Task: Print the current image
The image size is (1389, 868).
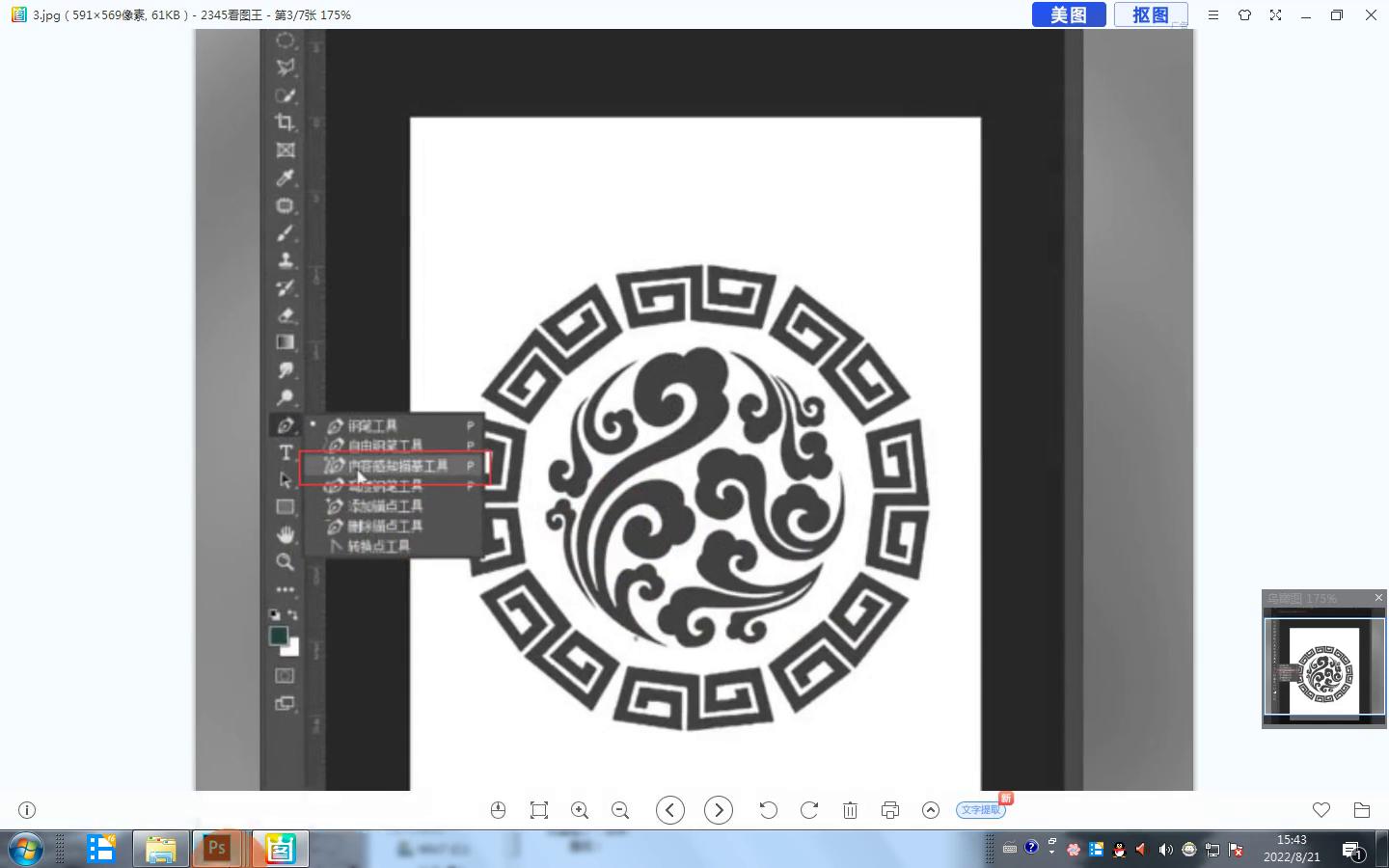Action: pyautogui.click(x=890, y=810)
